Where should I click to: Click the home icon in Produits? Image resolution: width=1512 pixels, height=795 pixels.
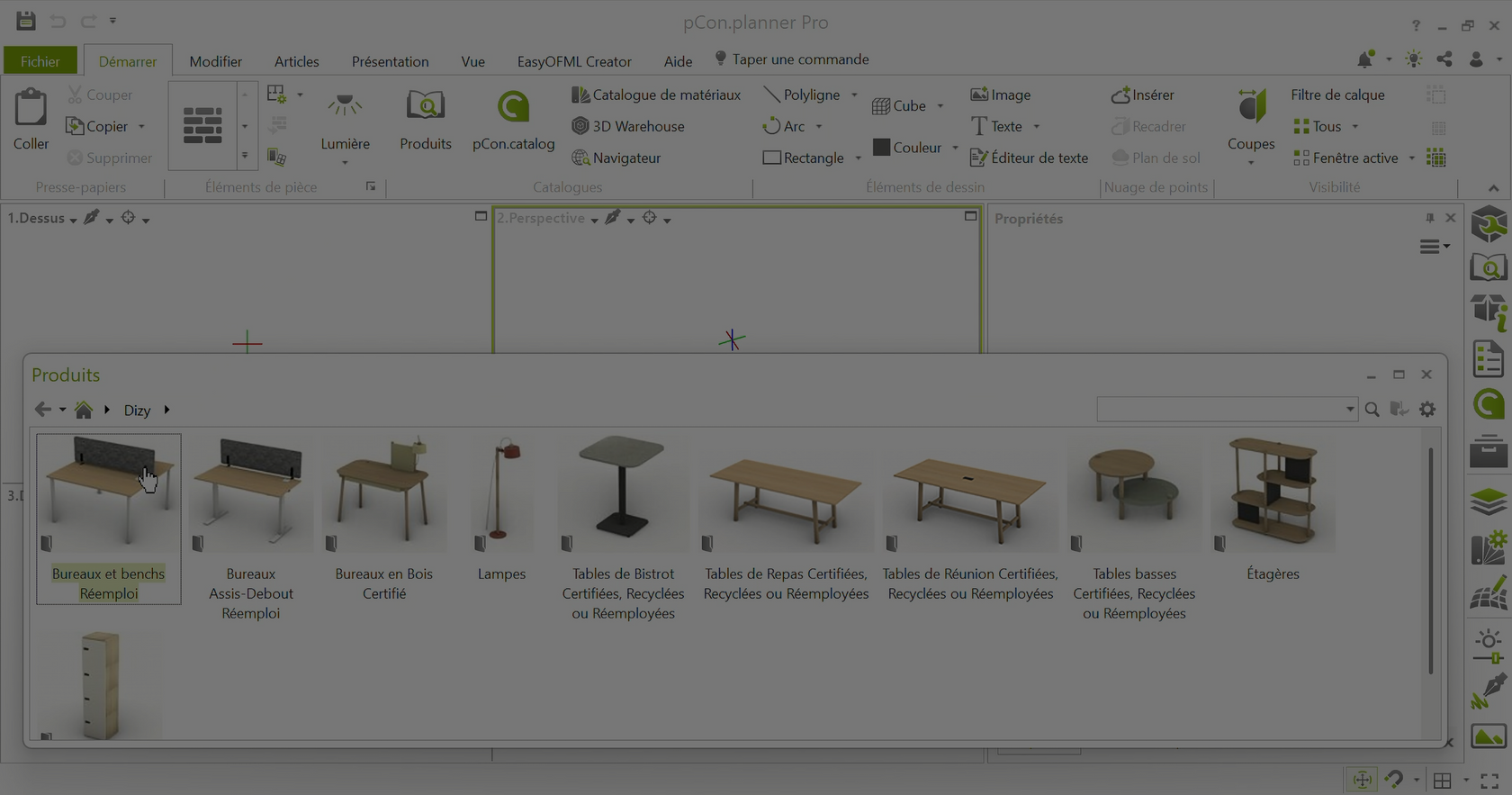tap(84, 411)
